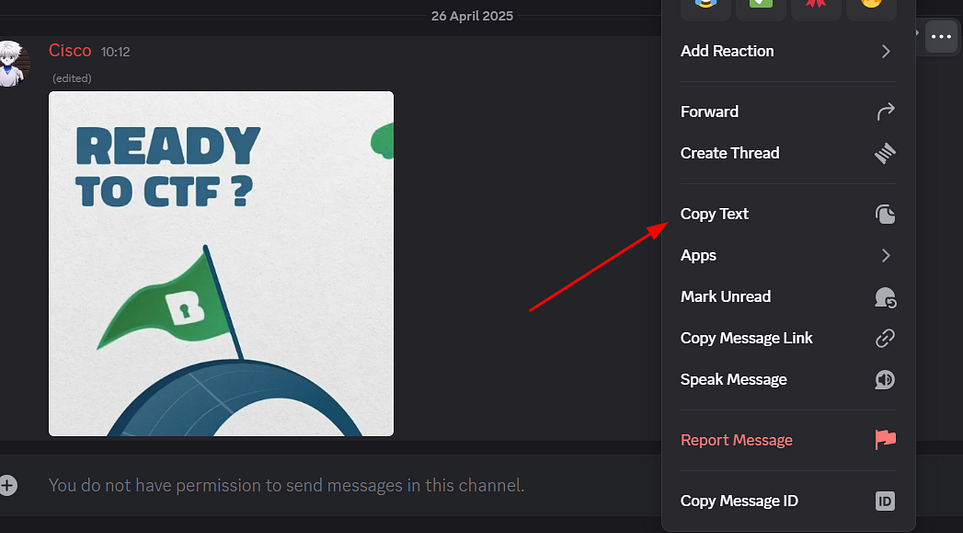Select Mark Unread menu entry

788,297
